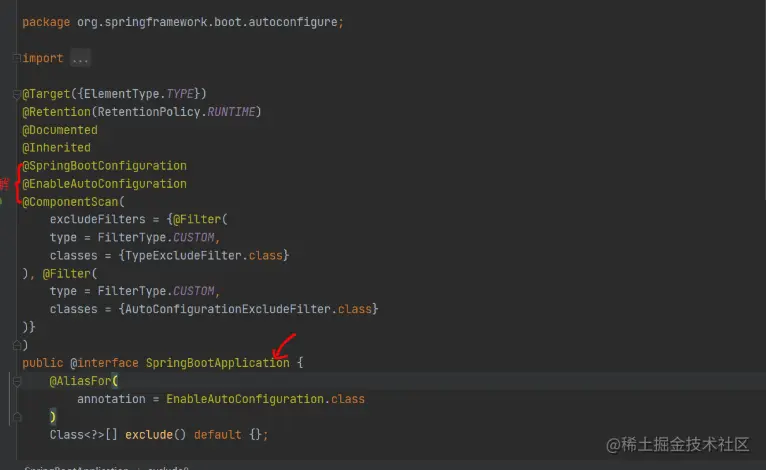Screen dimensions: 766x470
Task: Click the '@ComponentScan(' annotation
Action: 73,202
